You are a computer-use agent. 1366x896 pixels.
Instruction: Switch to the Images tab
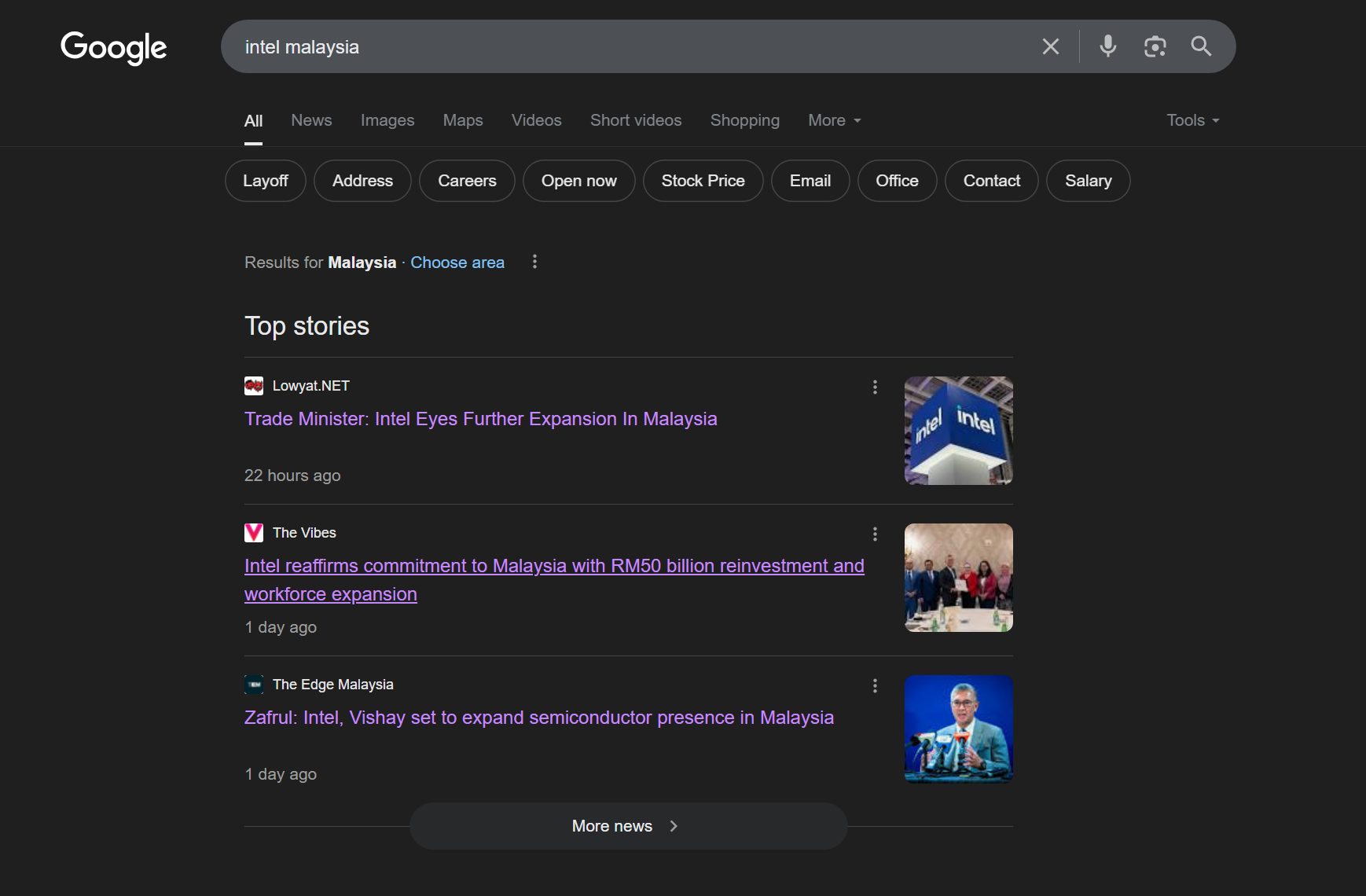[x=387, y=120]
